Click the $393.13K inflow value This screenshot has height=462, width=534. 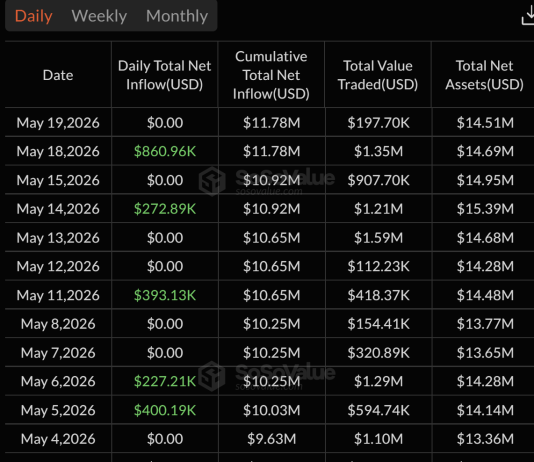(x=165, y=295)
